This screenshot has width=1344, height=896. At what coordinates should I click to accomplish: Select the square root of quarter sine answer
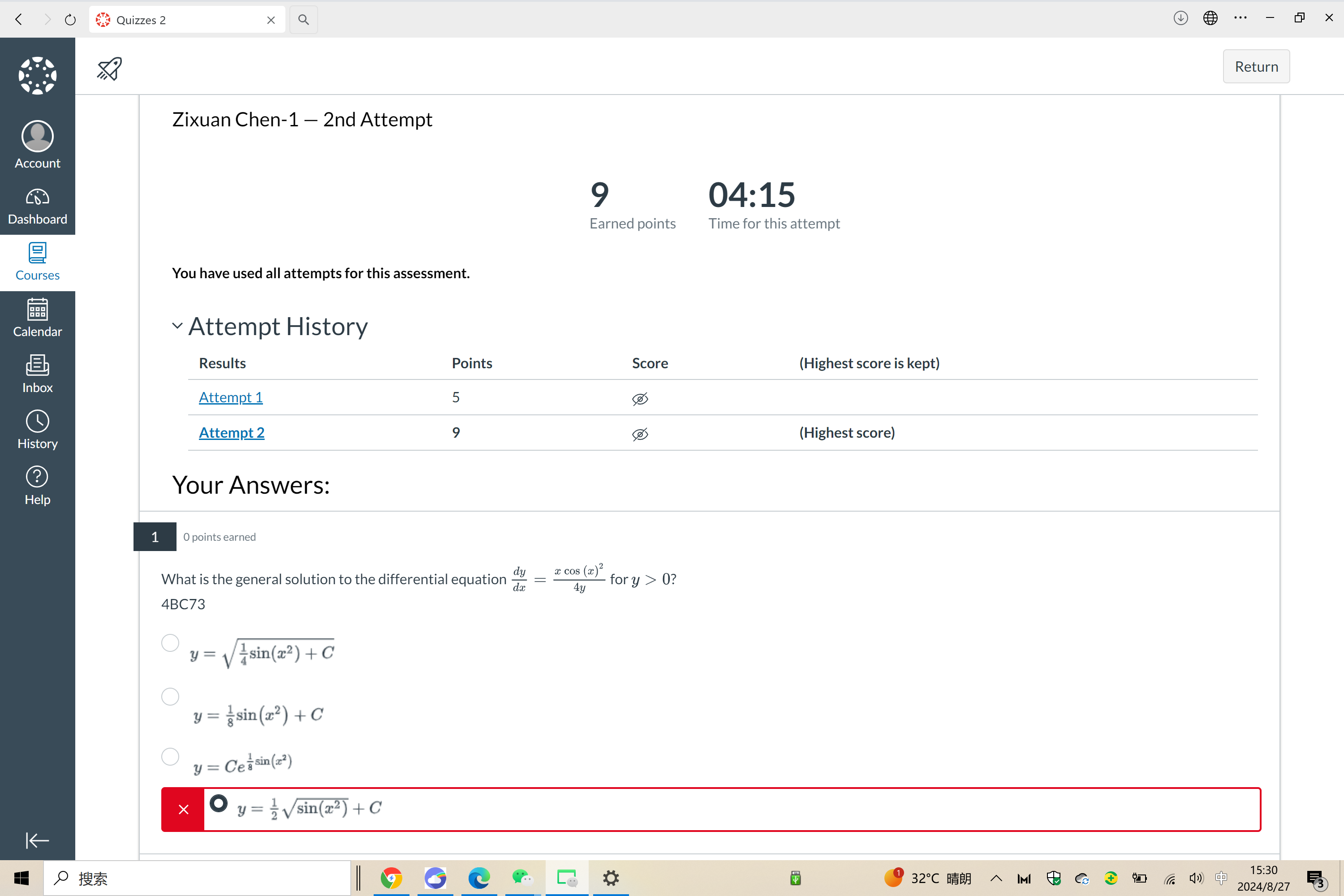coord(170,643)
